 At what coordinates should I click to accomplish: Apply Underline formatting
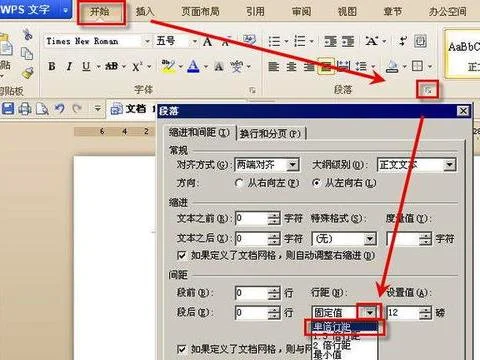pyautogui.click(x=86, y=66)
